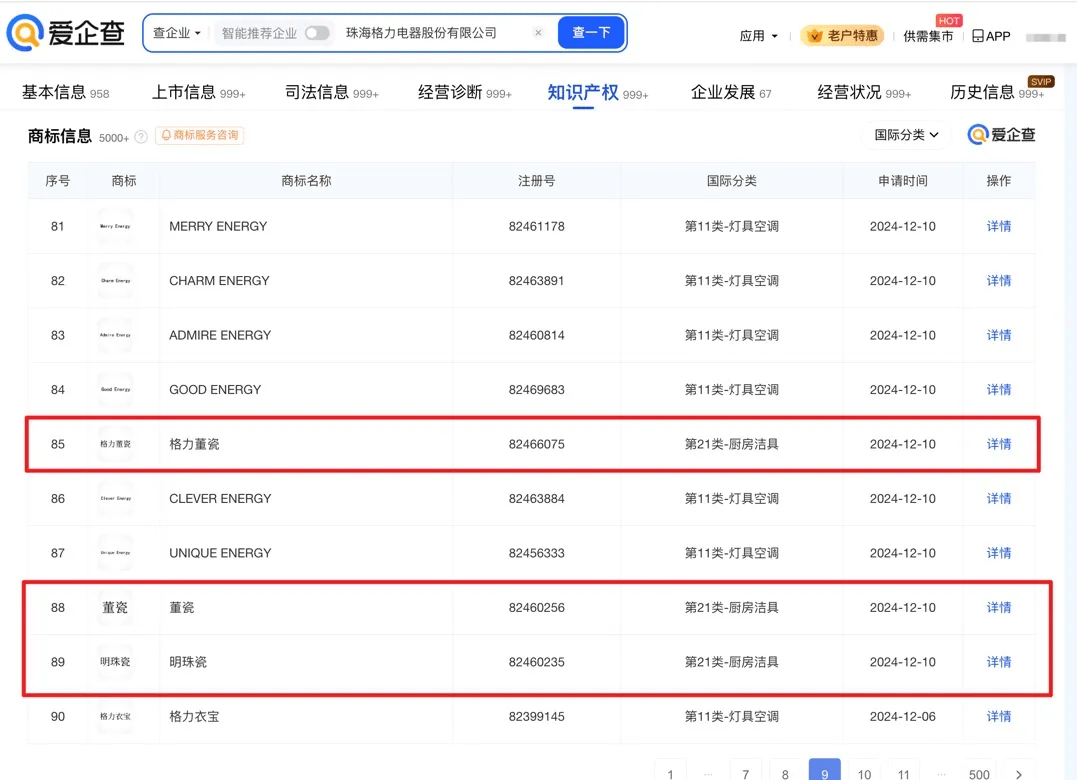Select trademark name 格力董瓷
The image size is (1077, 780).
[x=194, y=444]
